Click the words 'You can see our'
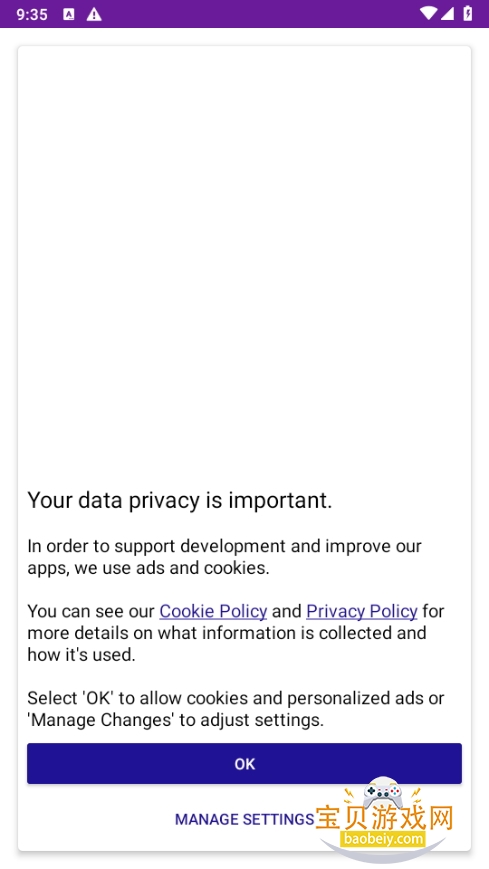 coord(91,611)
